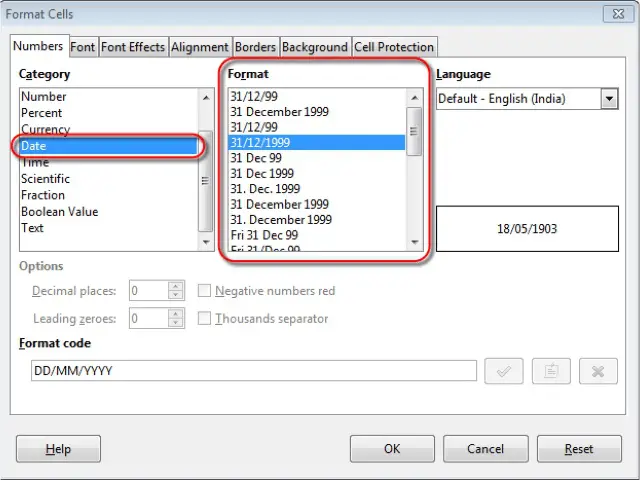This screenshot has width=640, height=480.
Task: Click the Decimal places field
Action: [149, 291]
